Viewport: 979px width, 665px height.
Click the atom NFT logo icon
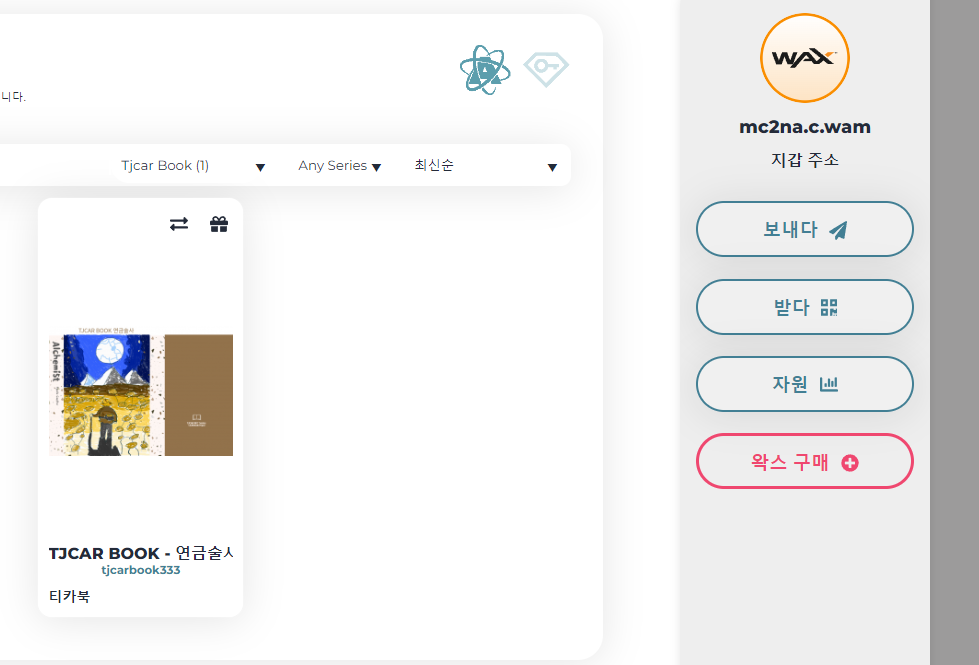pyautogui.click(x=485, y=69)
